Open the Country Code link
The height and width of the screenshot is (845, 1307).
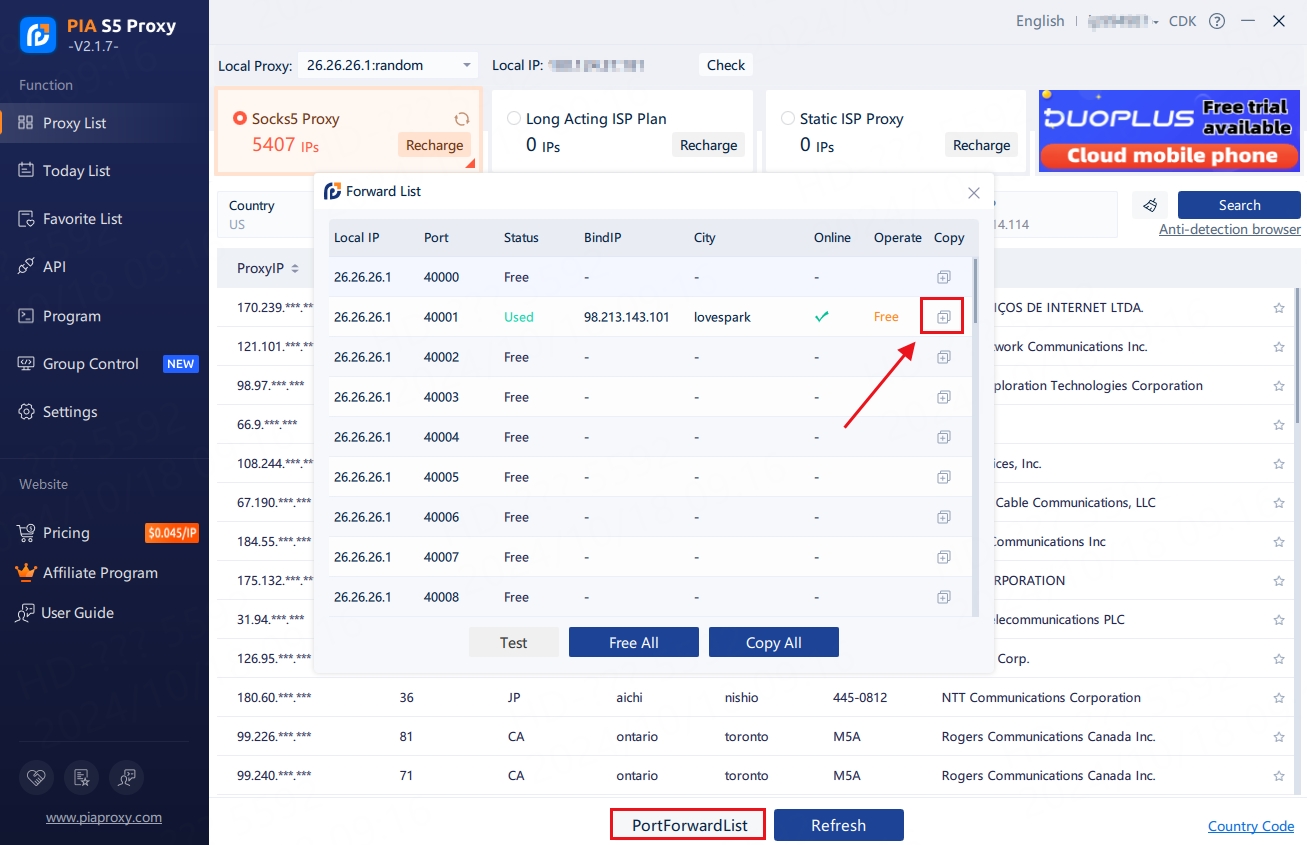coord(1250,826)
